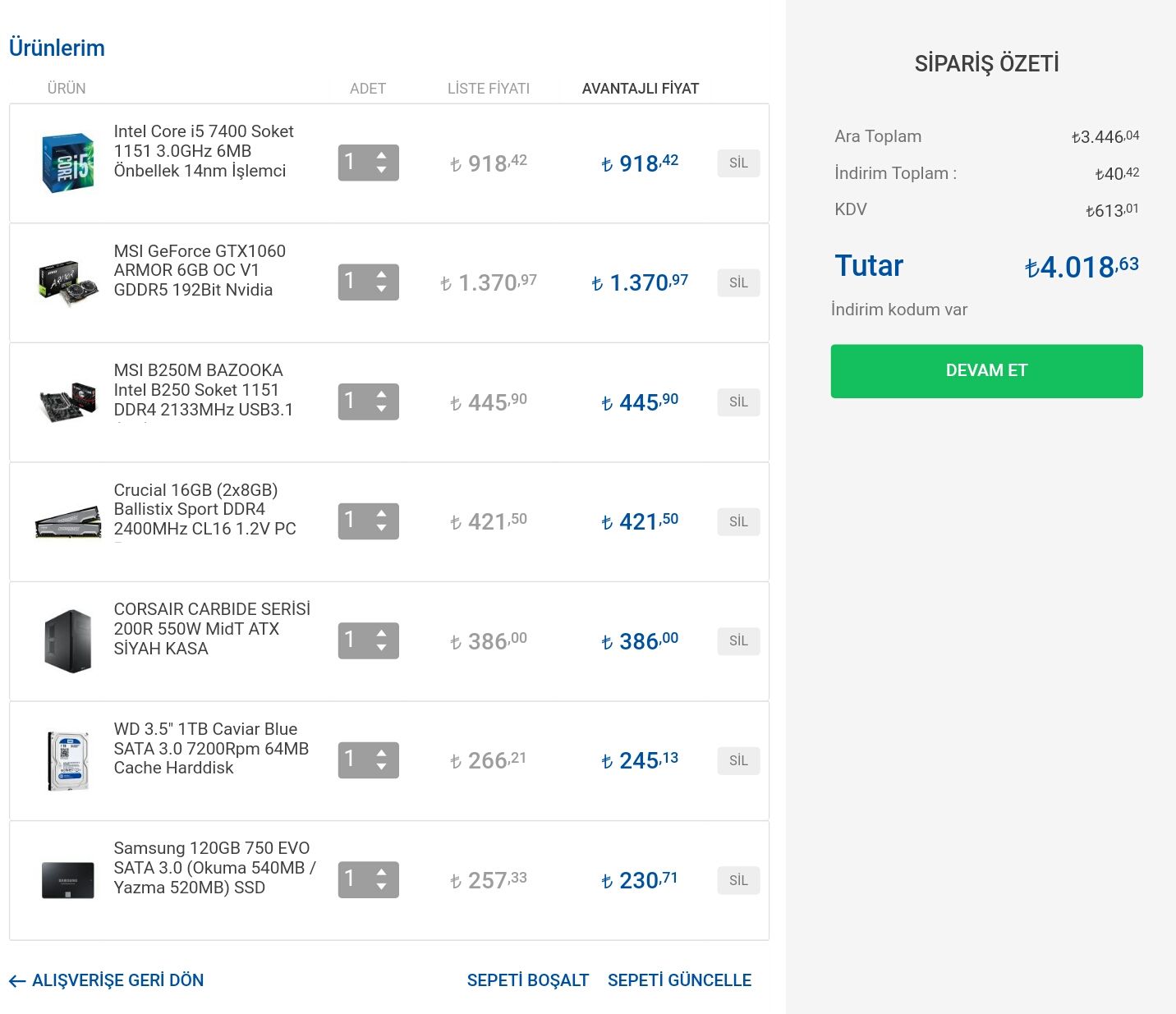This screenshot has height=1014, width=1176.
Task: Delete Crucial 16GB RAM from cart
Action: 738,521
